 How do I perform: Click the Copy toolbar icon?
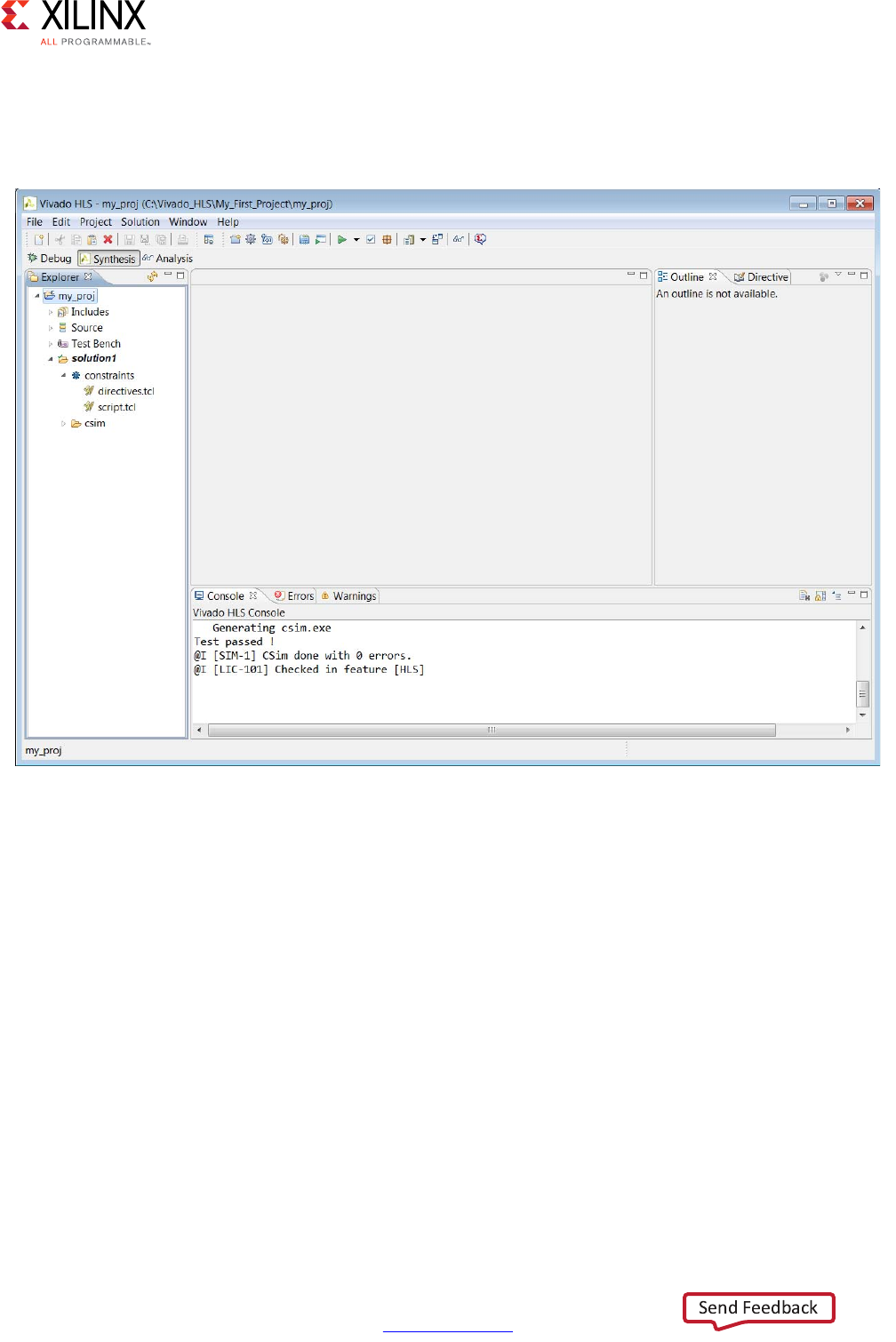pos(76,239)
